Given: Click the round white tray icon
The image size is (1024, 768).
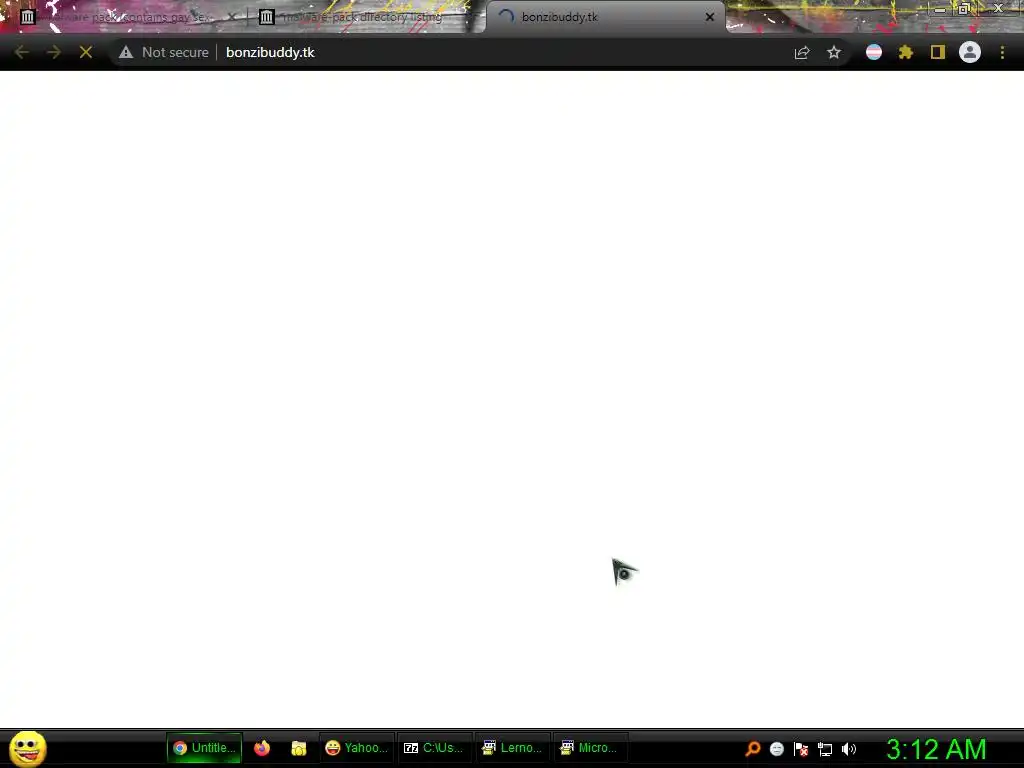Looking at the screenshot, I should click(x=776, y=749).
